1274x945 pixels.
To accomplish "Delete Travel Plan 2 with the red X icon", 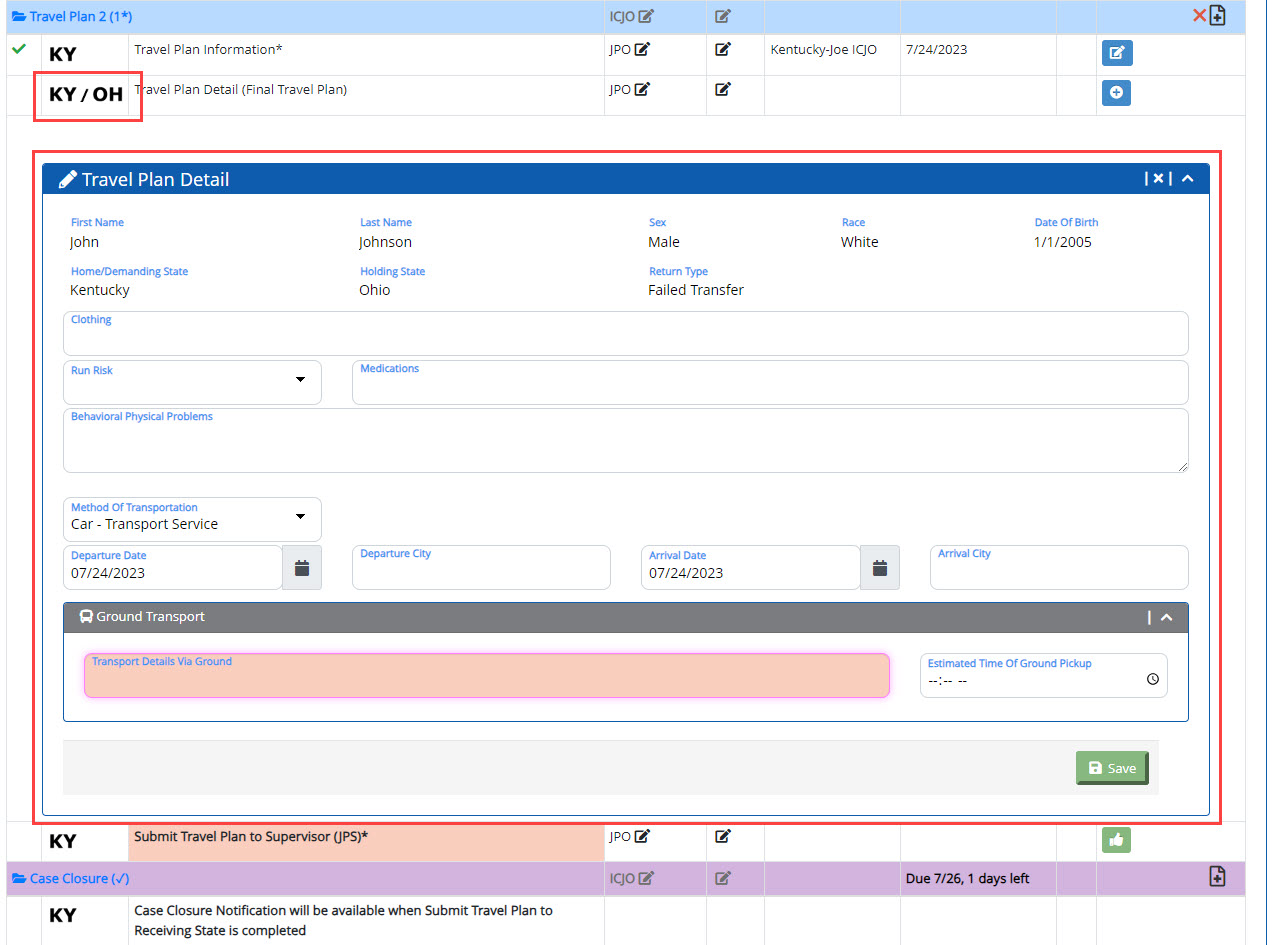I will click(x=1199, y=16).
